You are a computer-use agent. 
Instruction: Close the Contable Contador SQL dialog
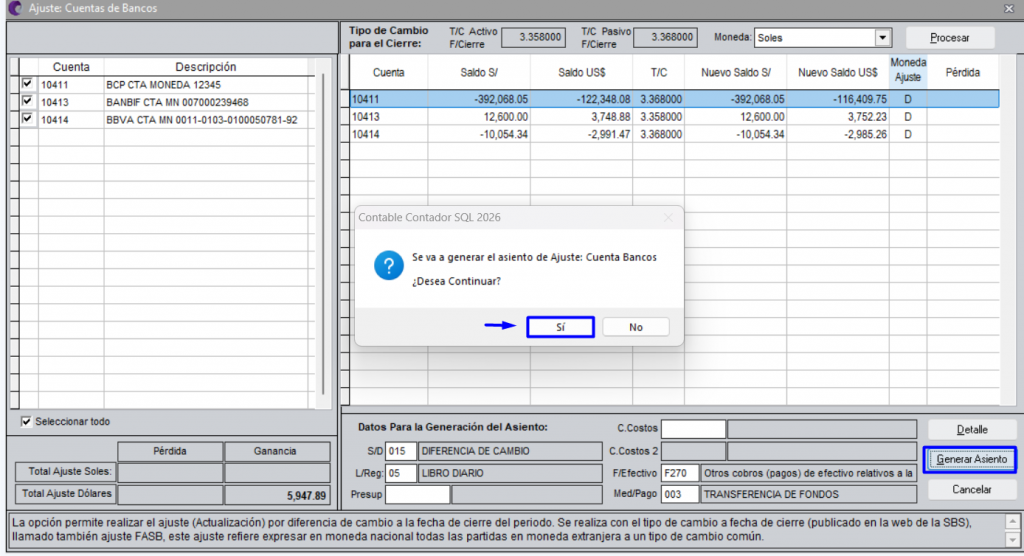668,218
